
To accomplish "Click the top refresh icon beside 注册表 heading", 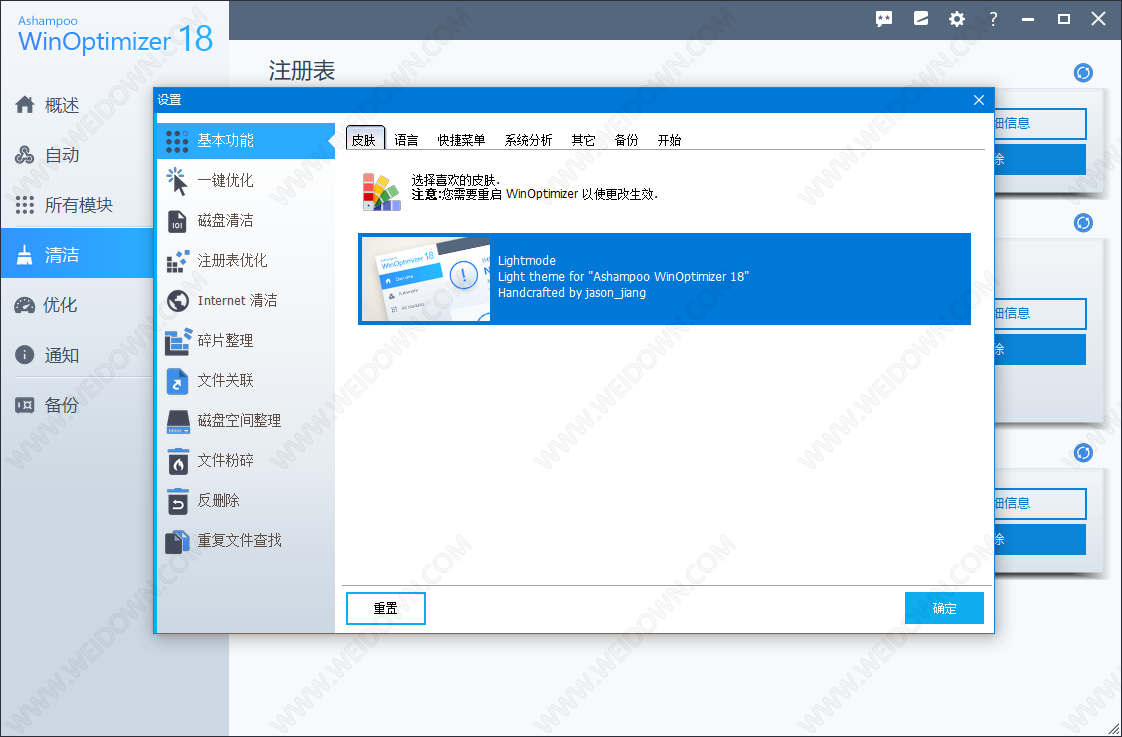I will point(1083,73).
